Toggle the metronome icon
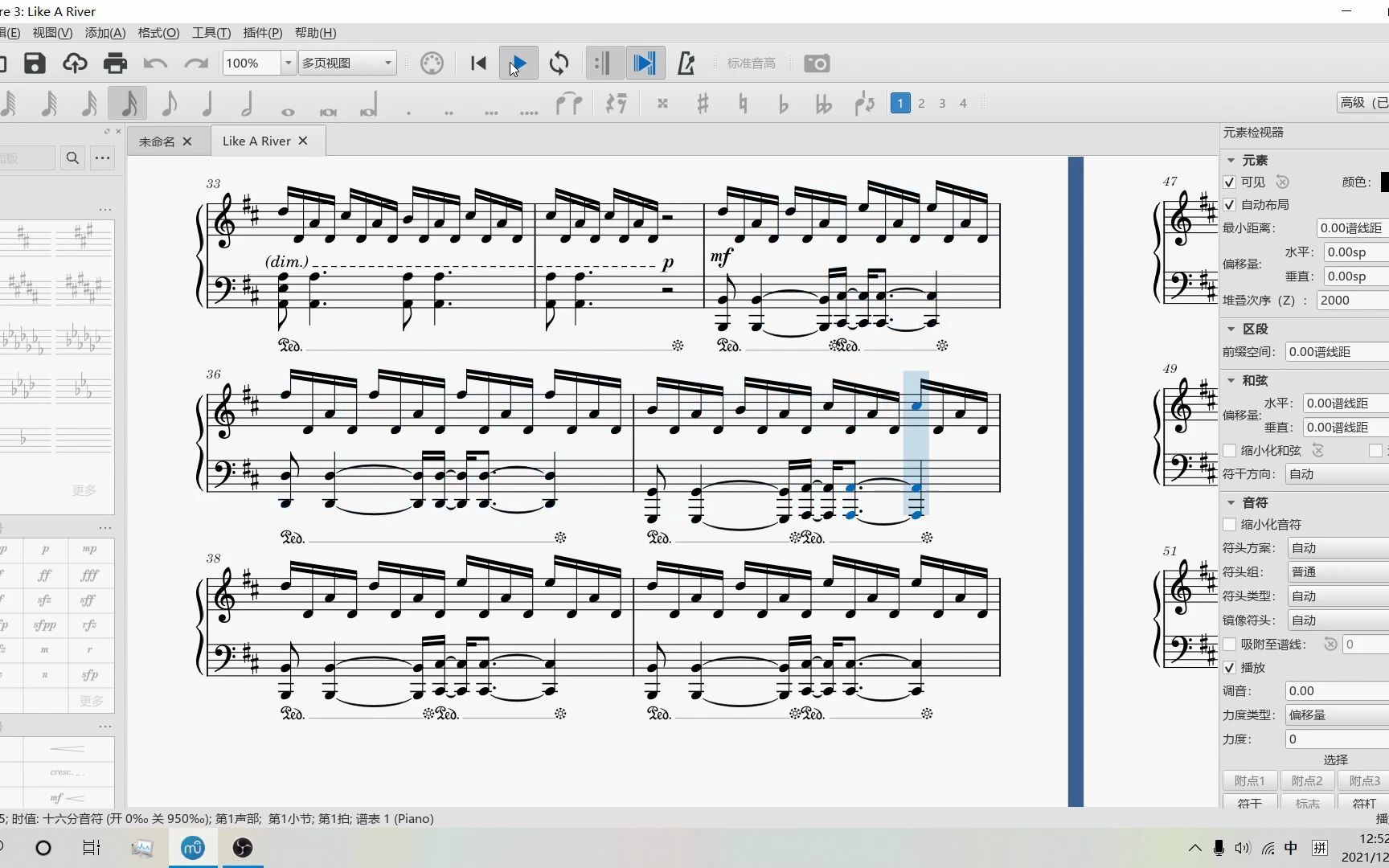 tap(686, 63)
